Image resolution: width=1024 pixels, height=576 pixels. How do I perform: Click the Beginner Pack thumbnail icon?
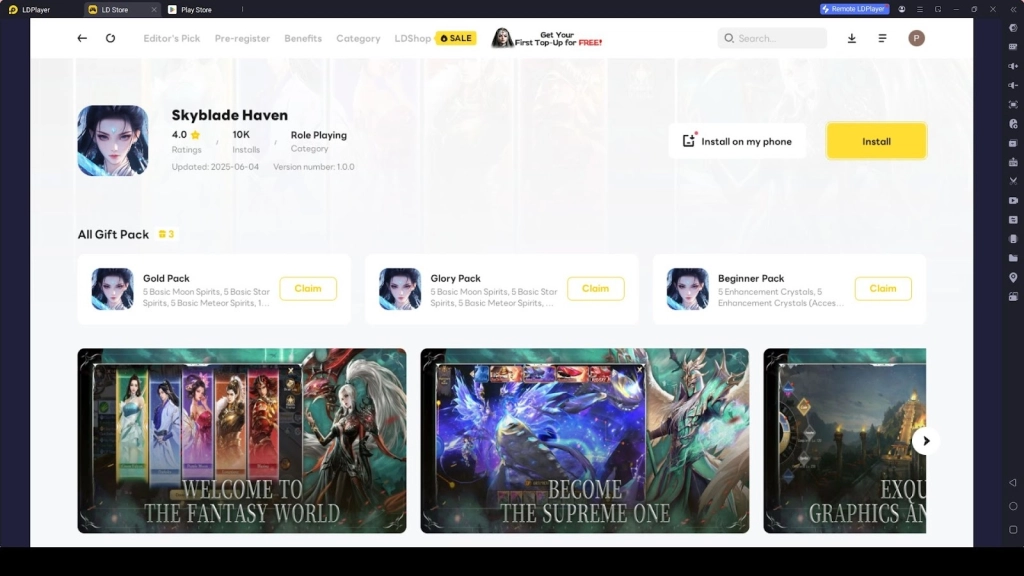coord(688,289)
